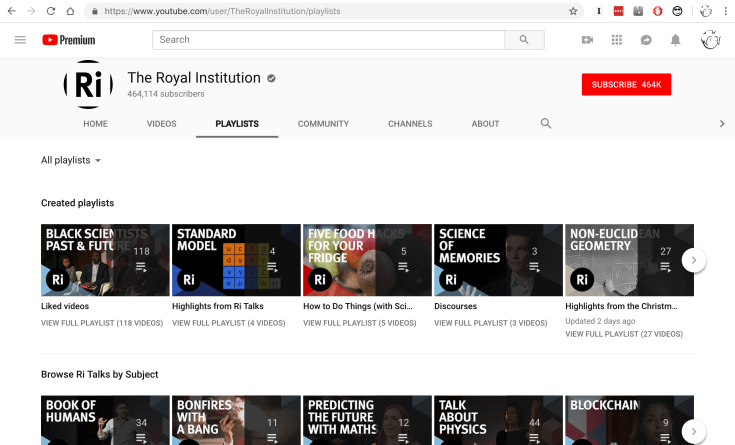The width and height of the screenshot is (735, 445).
Task: View full playlist (27 videos) link
Action: pyautogui.click(x=624, y=334)
